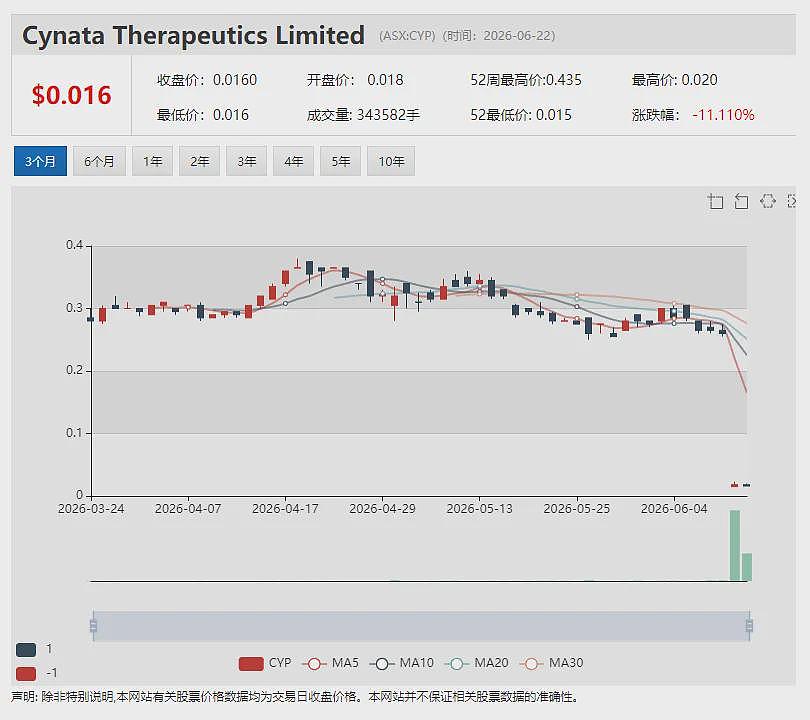Click the shorter green volume bar

coord(746,567)
